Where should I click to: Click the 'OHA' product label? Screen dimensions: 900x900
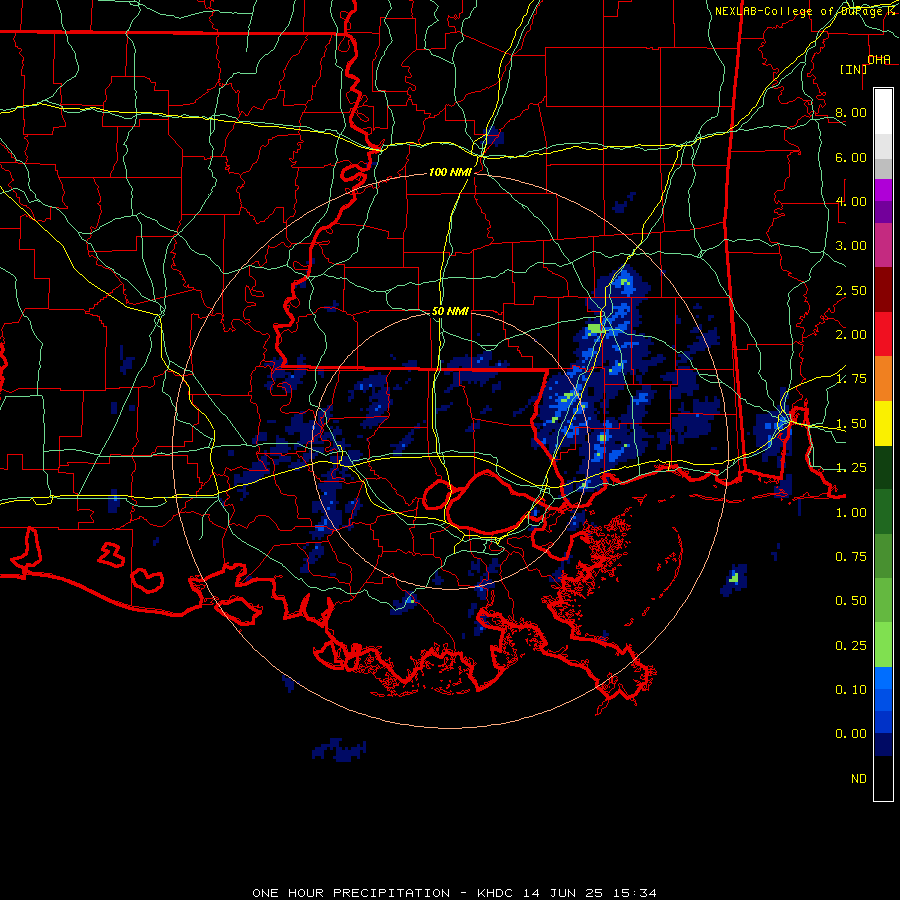click(879, 59)
